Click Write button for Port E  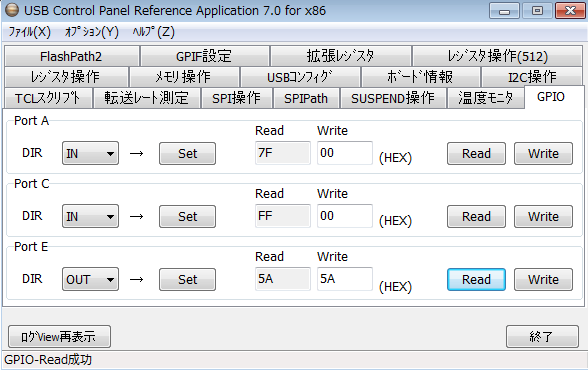543,279
